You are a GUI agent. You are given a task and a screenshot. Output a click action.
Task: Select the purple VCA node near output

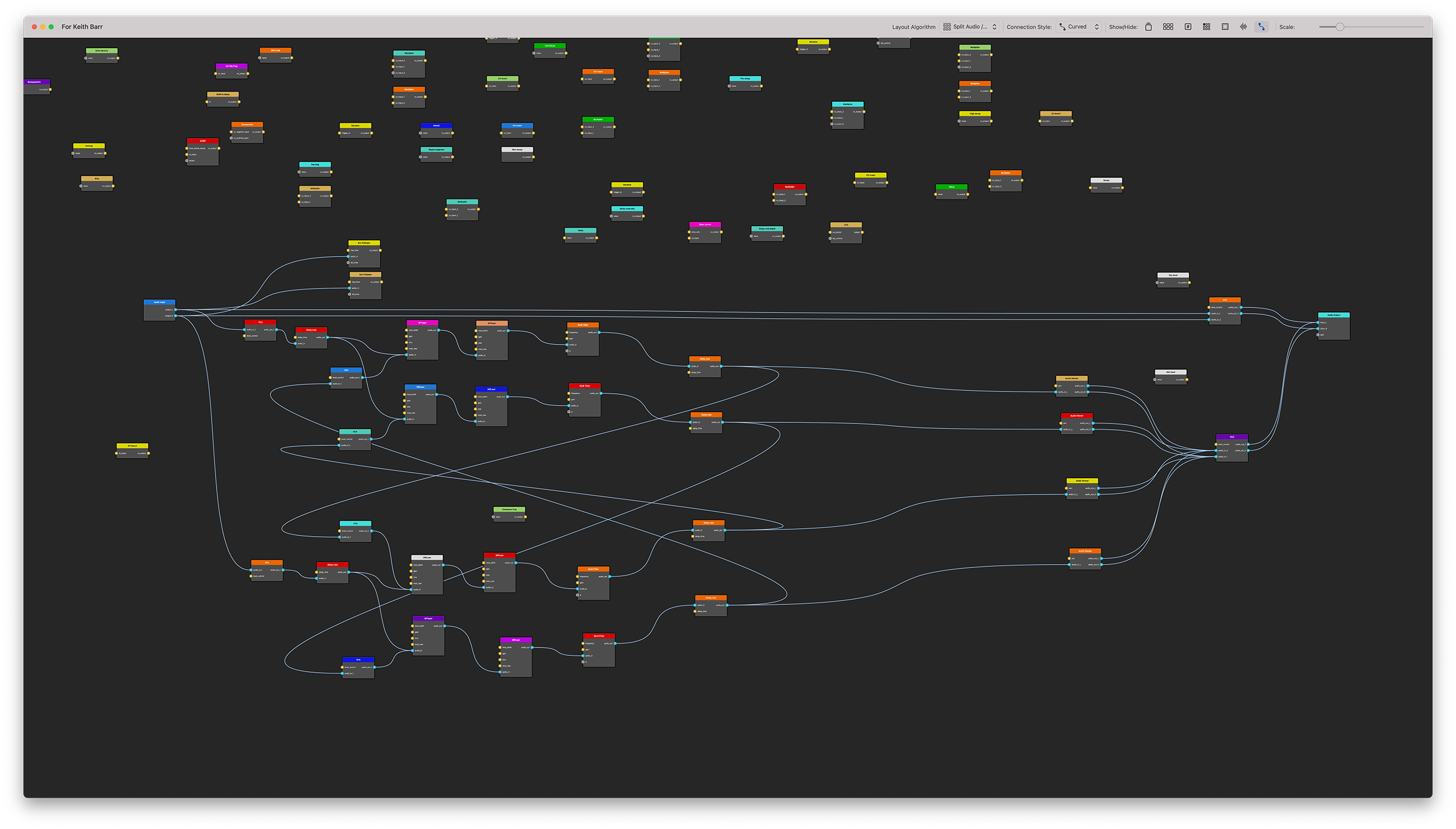pyautogui.click(x=1232, y=437)
